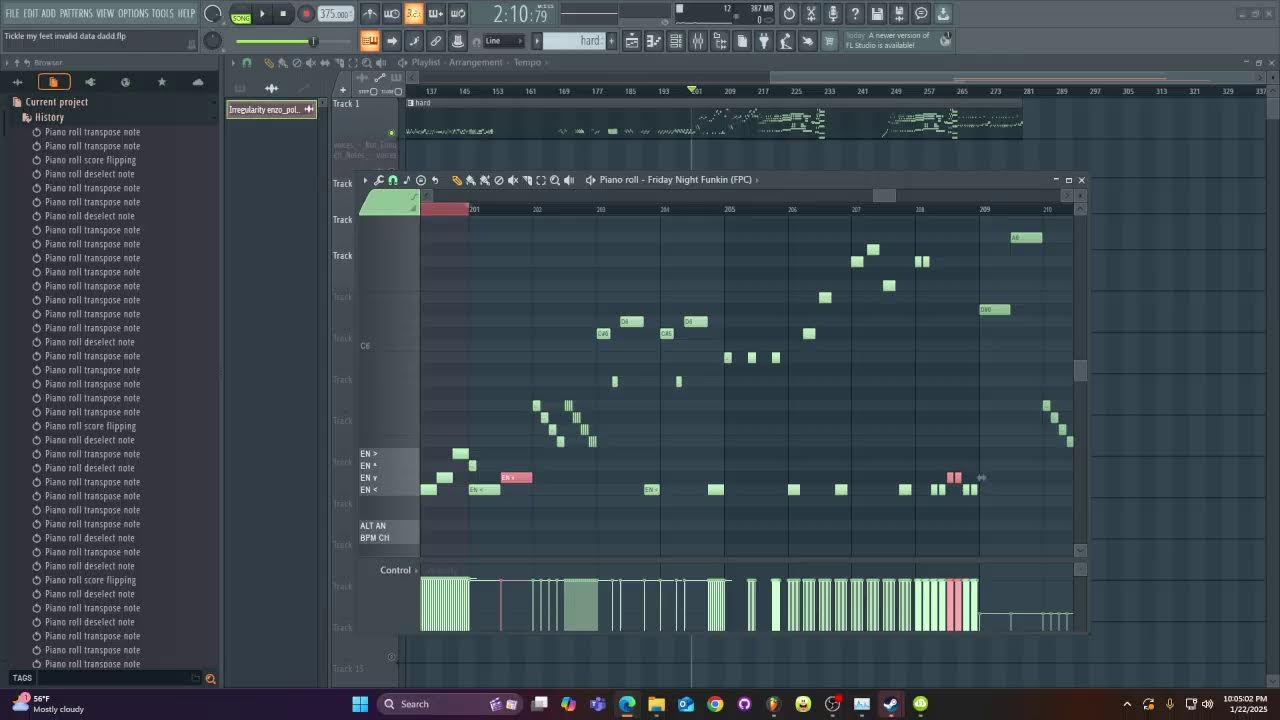Select the starred favorites browser tab
Screen dimensions: 1280x720
pos(161,82)
